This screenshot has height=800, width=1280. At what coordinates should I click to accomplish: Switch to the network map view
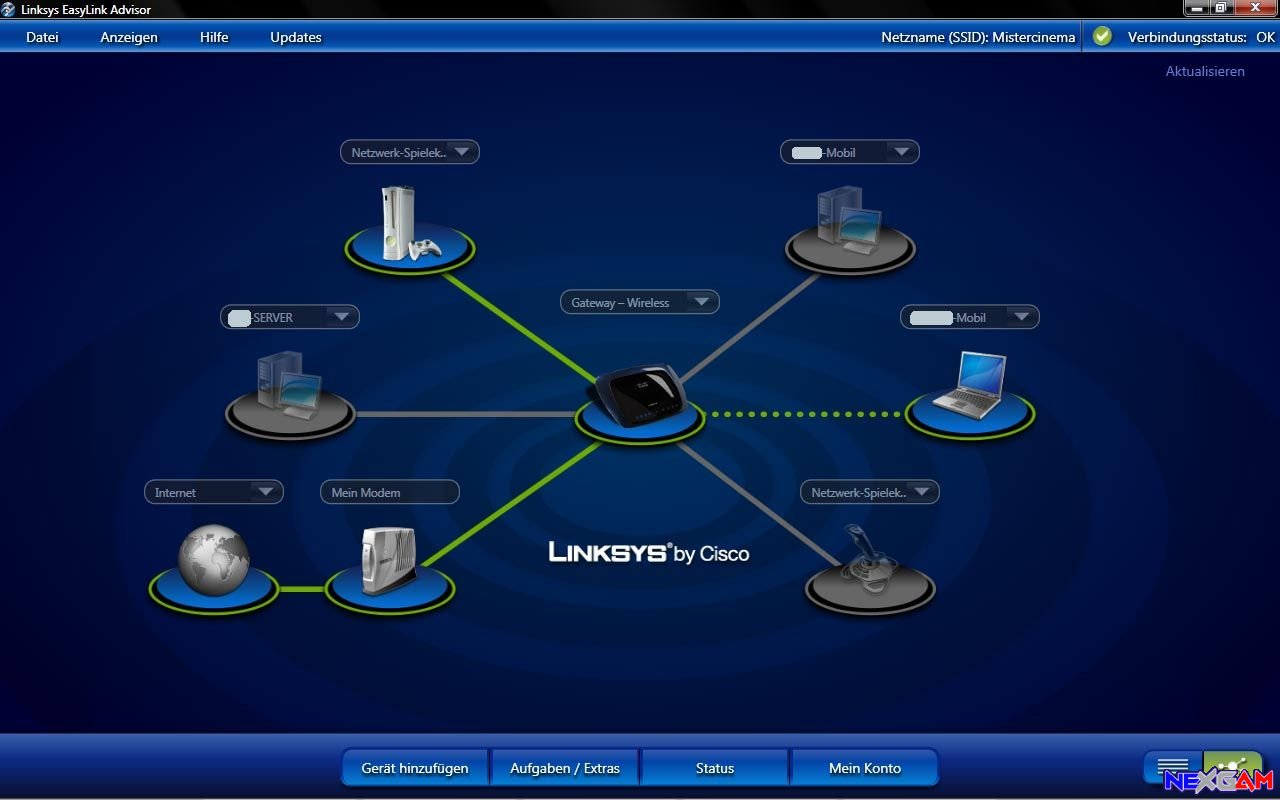pos(1233,767)
